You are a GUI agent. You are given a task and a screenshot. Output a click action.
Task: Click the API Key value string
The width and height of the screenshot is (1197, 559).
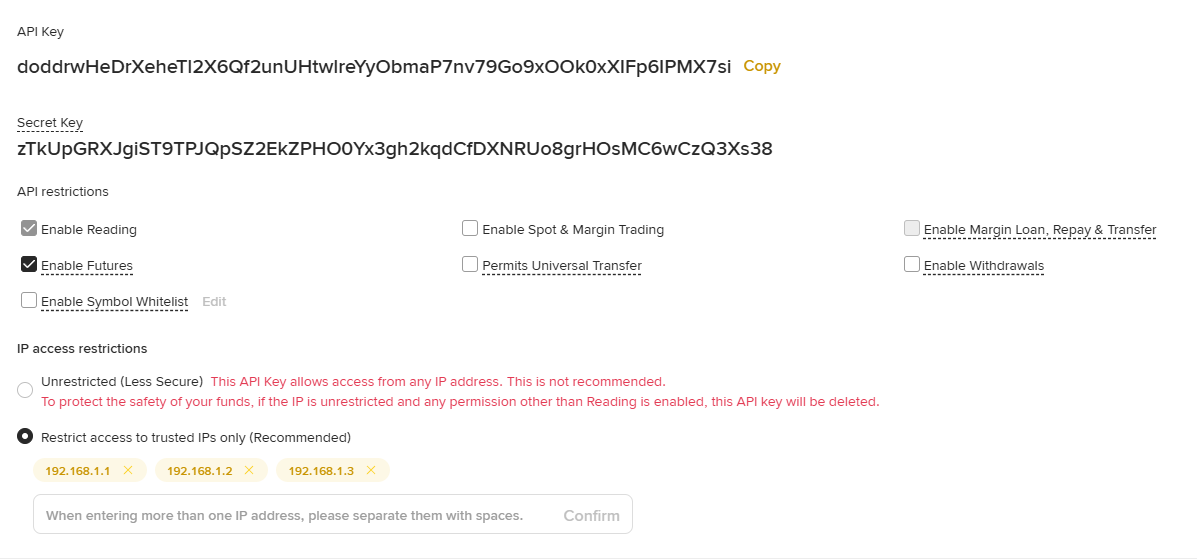click(x=374, y=66)
